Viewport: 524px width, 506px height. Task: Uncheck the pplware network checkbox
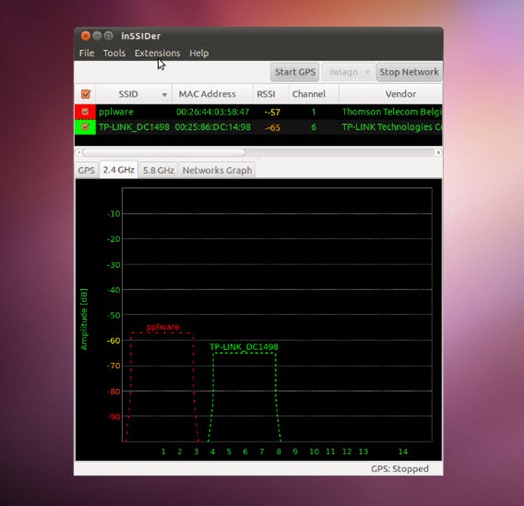click(x=85, y=112)
